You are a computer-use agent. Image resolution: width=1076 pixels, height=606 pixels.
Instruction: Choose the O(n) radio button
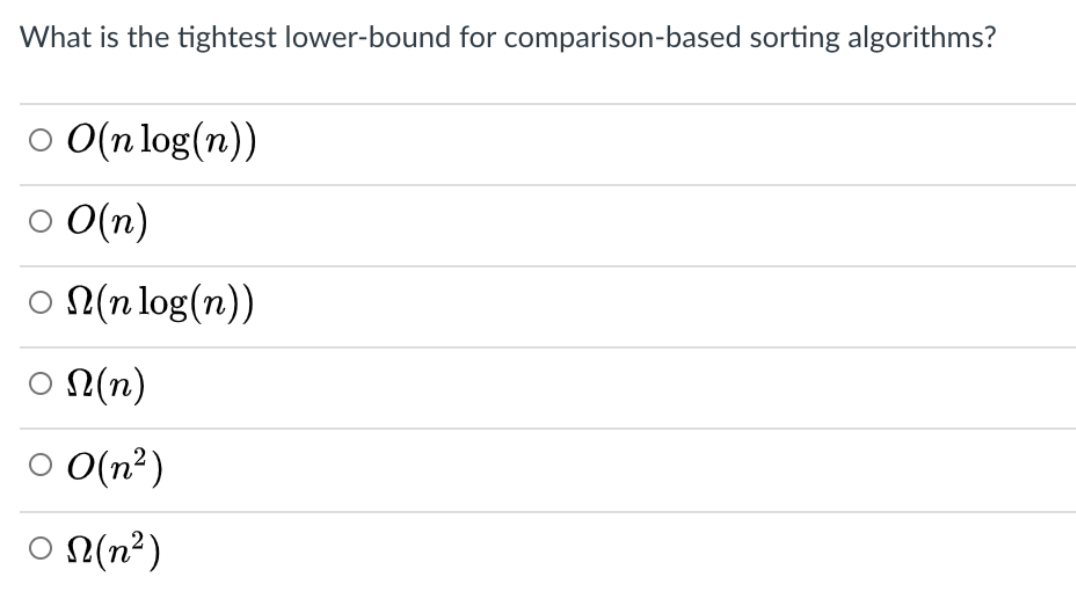click(40, 221)
